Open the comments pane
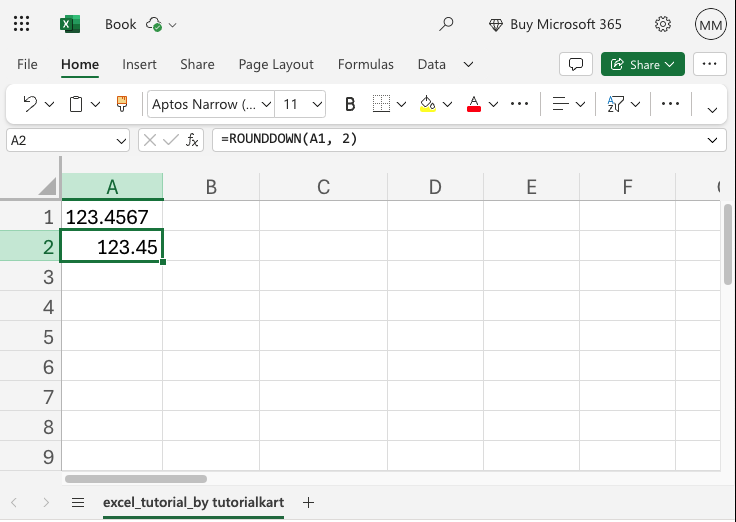Viewport: 736px width, 522px height. (x=575, y=64)
